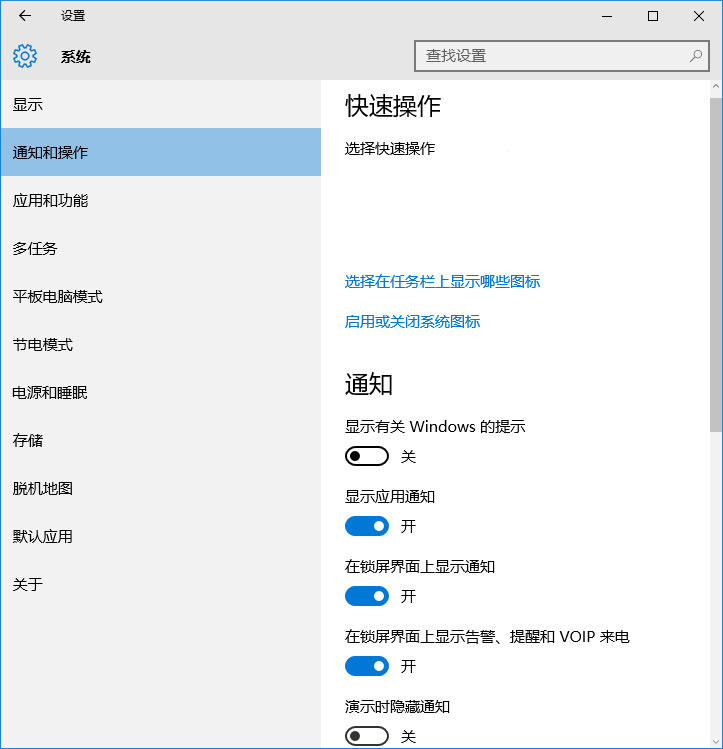Open the 多任务 section
The width and height of the screenshot is (723, 749).
tap(35, 249)
